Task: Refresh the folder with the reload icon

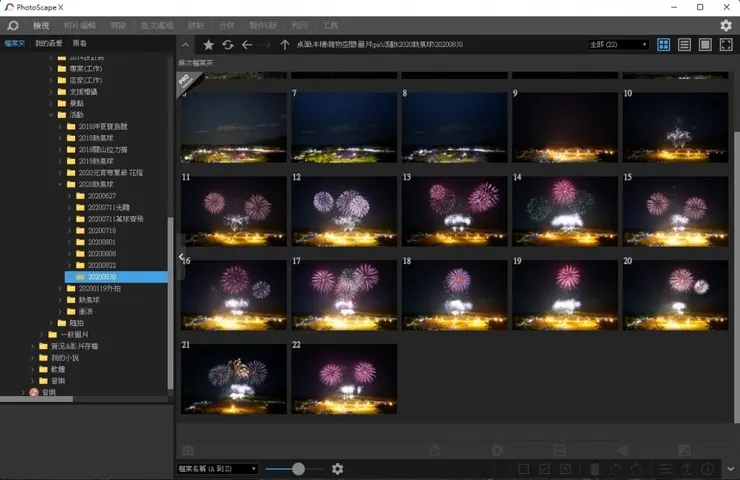Action: pos(228,45)
